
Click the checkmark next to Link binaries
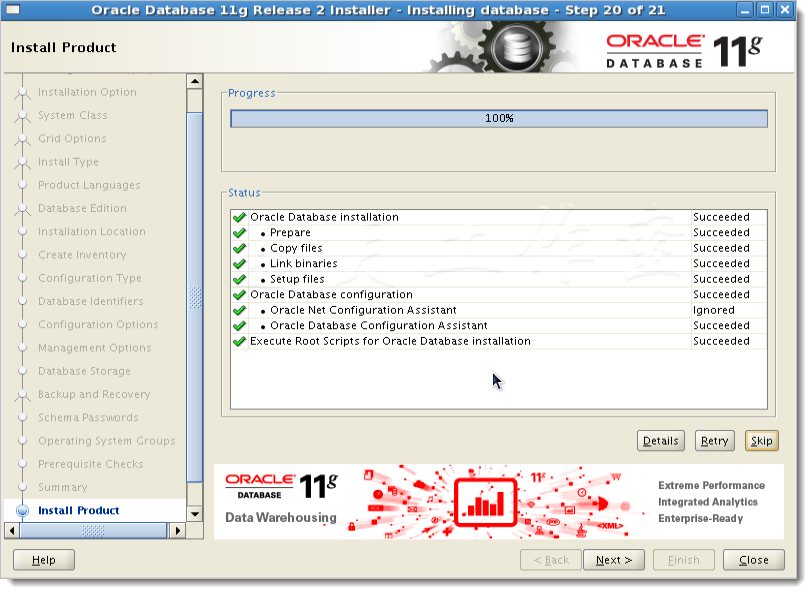pos(238,263)
